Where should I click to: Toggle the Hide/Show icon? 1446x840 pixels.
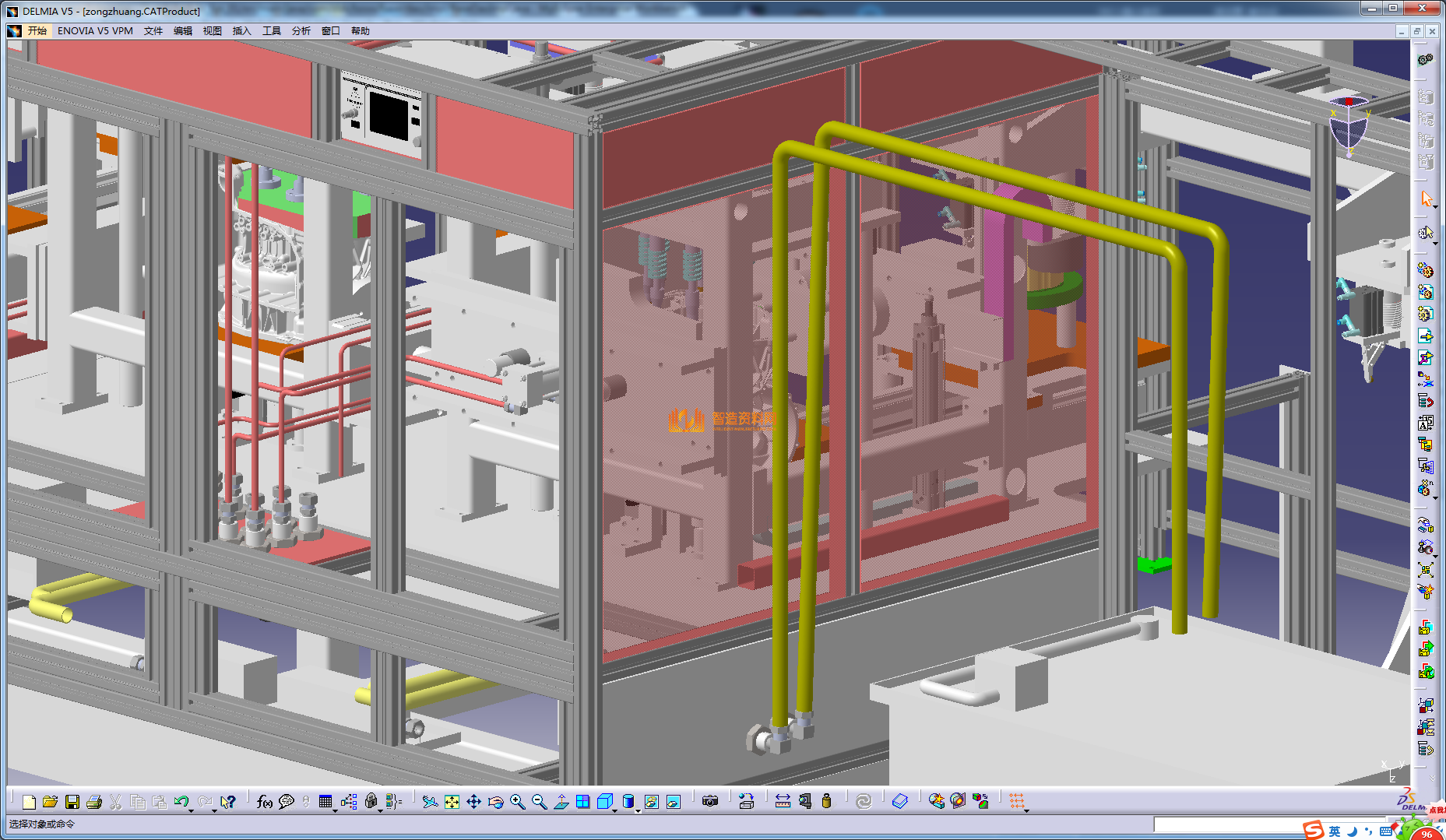coord(652,802)
